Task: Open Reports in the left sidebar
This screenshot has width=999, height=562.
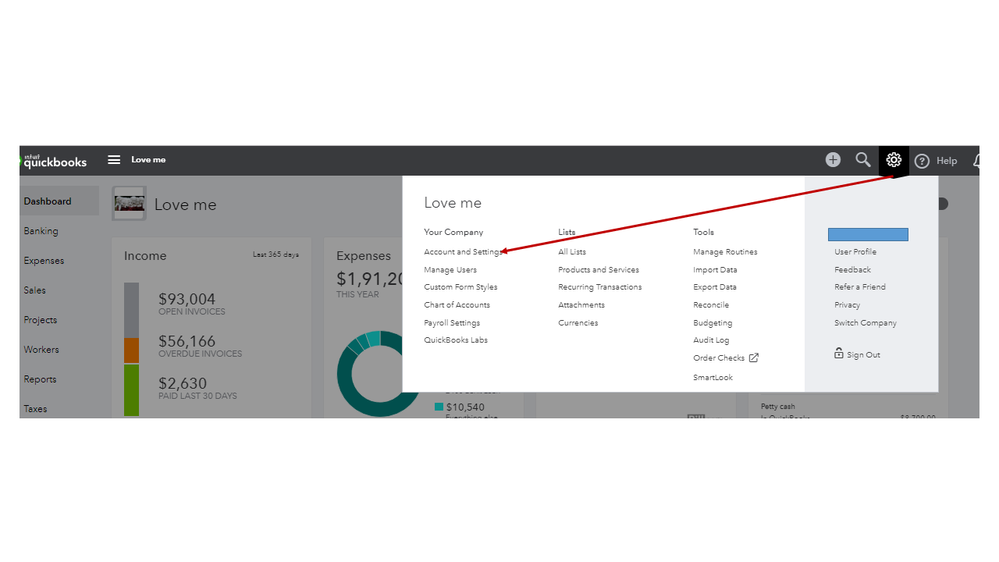Action: coord(40,379)
